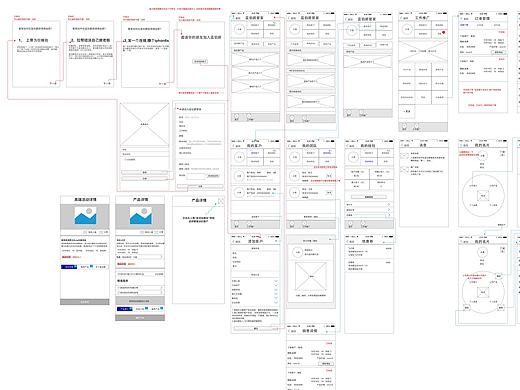The height and width of the screenshot is (390, 520).
Task: Tap the back chevron on 我的客户 screen
Action: [233, 146]
